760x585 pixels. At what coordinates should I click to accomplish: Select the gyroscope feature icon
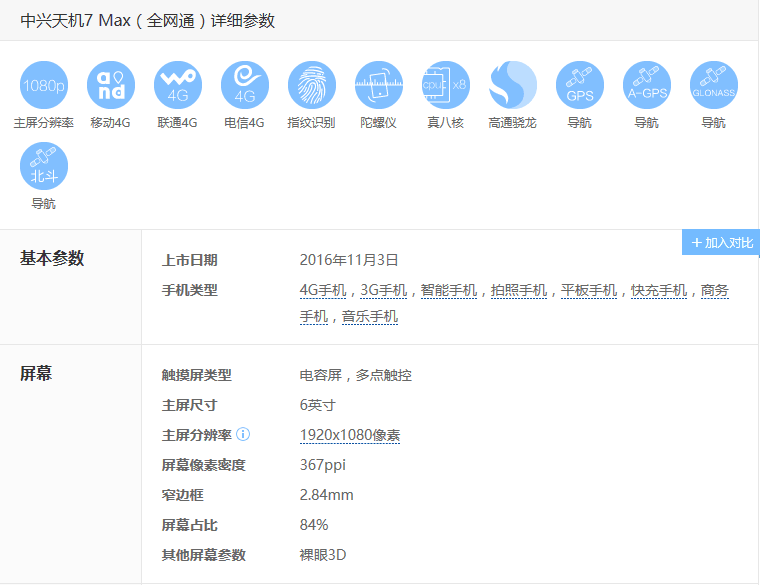(379, 85)
